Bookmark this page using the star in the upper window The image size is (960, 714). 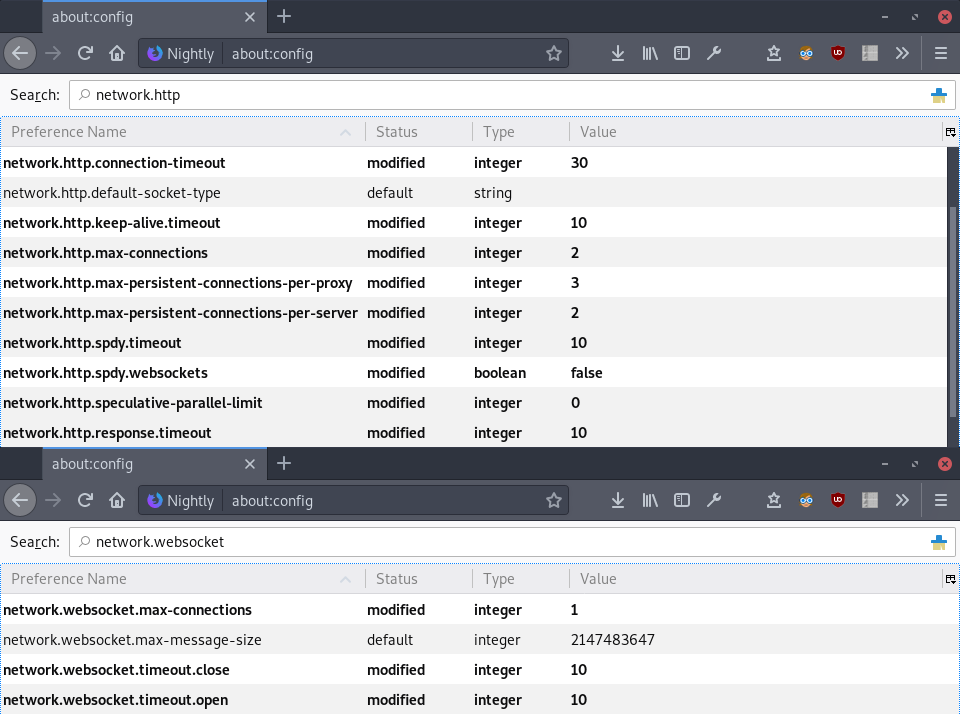click(x=553, y=54)
